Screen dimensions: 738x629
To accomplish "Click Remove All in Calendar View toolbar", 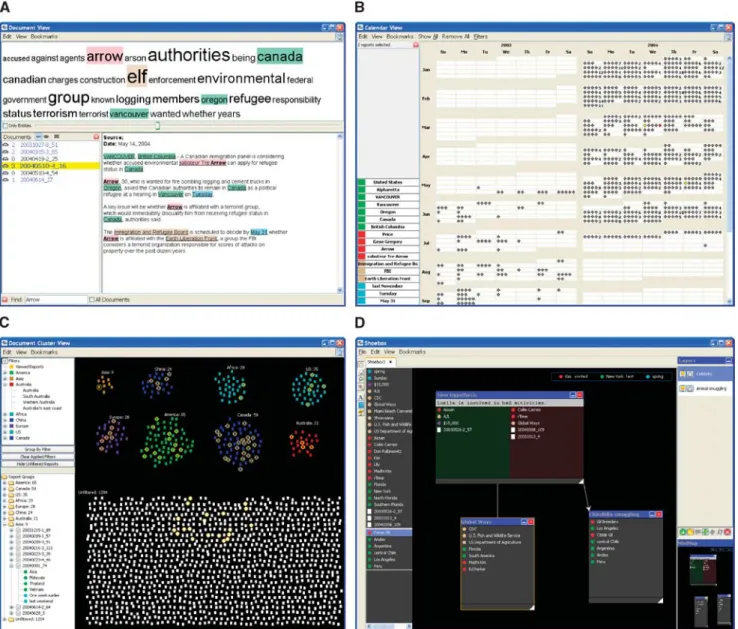I will coord(455,37).
